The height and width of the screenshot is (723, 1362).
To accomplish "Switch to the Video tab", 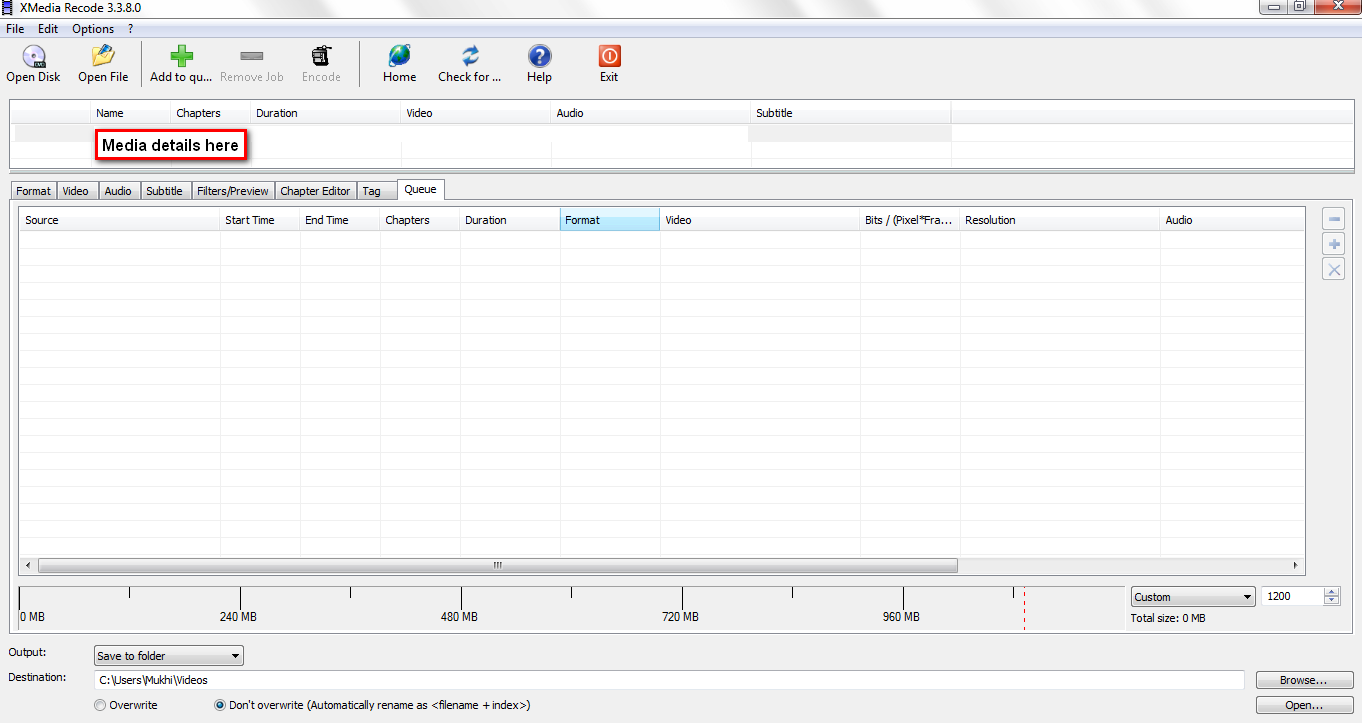I will (x=76, y=191).
